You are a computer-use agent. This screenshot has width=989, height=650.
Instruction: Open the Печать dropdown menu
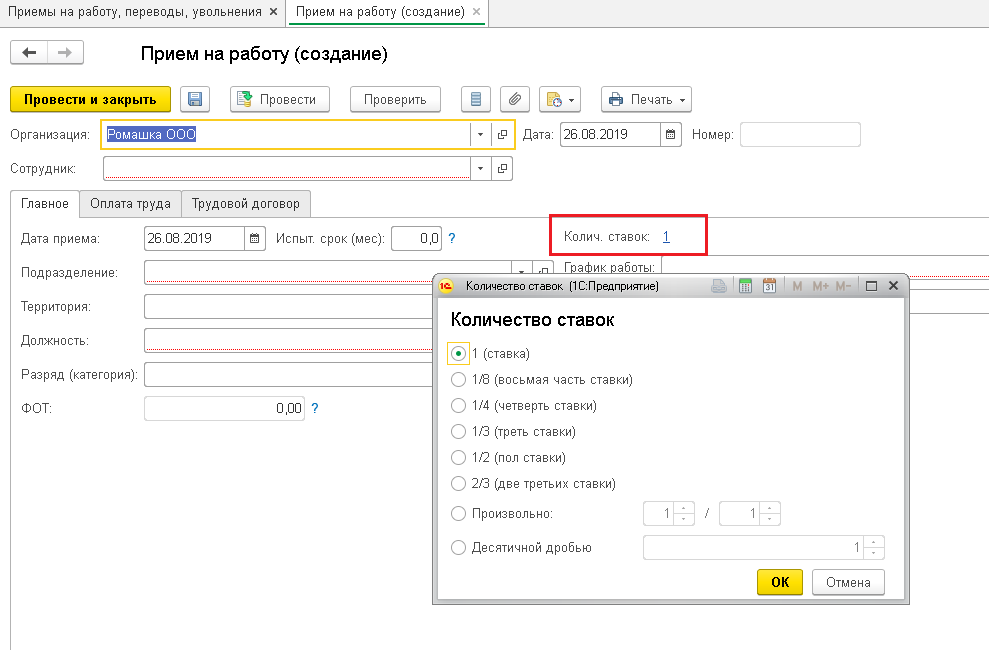tap(647, 100)
